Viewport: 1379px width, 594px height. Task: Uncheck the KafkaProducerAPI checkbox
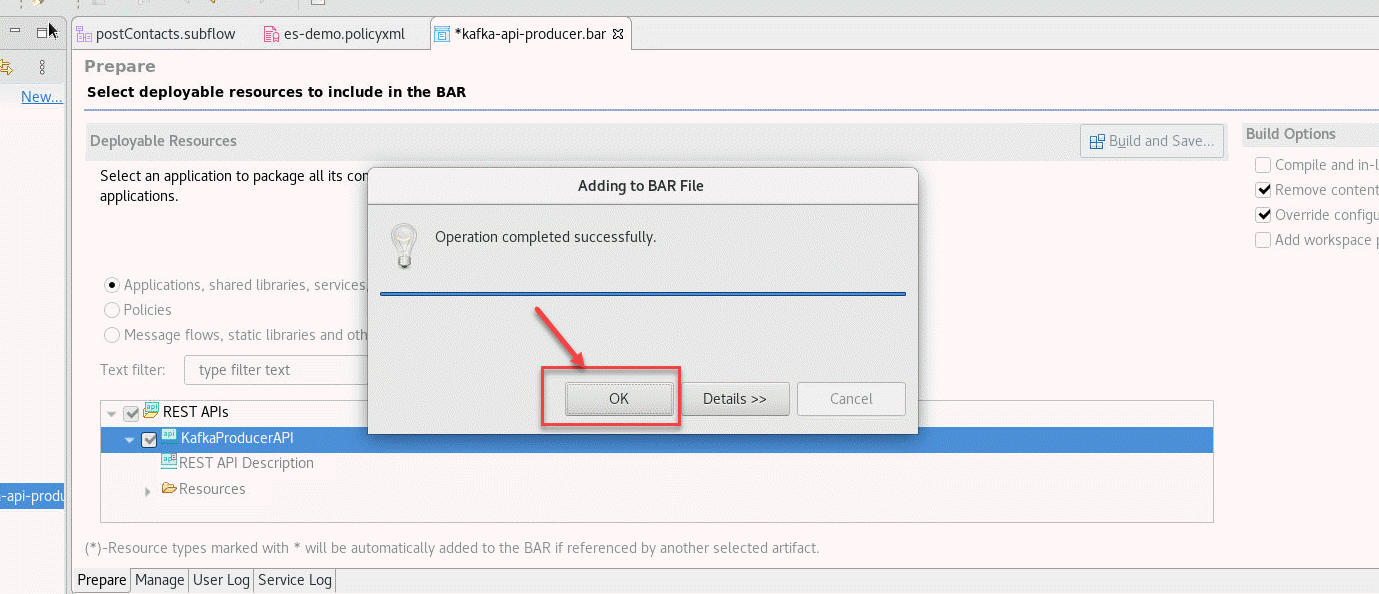click(149, 439)
